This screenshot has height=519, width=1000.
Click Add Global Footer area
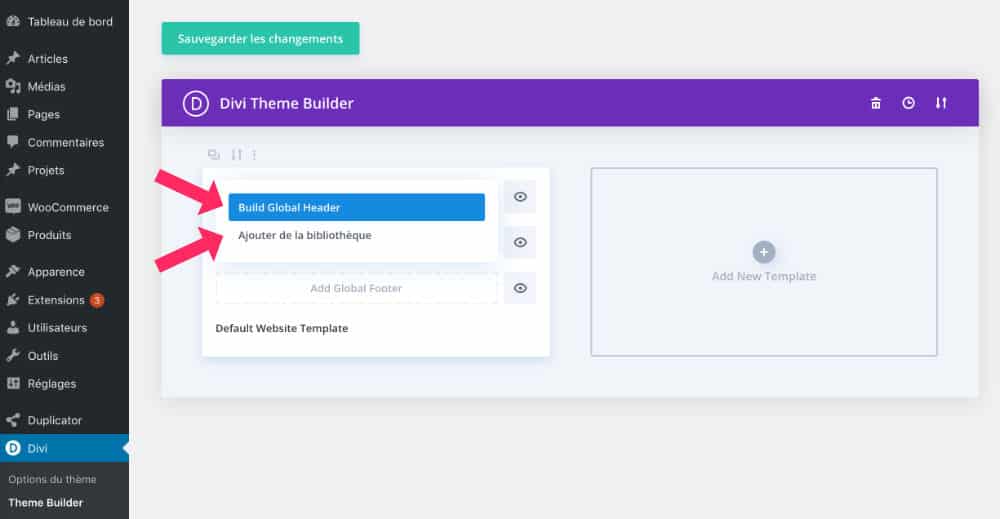357,288
